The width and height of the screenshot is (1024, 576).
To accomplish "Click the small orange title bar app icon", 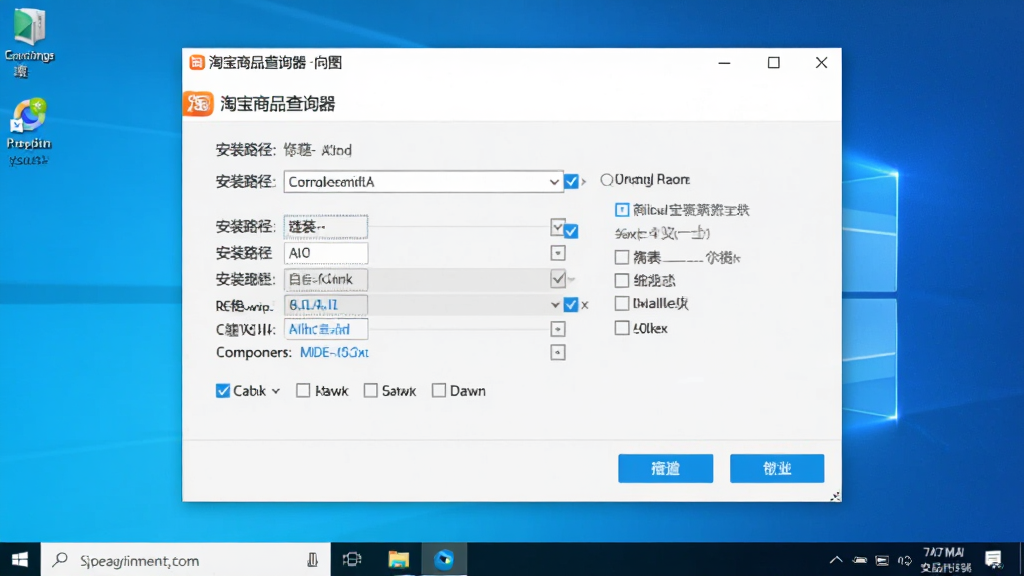I will 197,62.
